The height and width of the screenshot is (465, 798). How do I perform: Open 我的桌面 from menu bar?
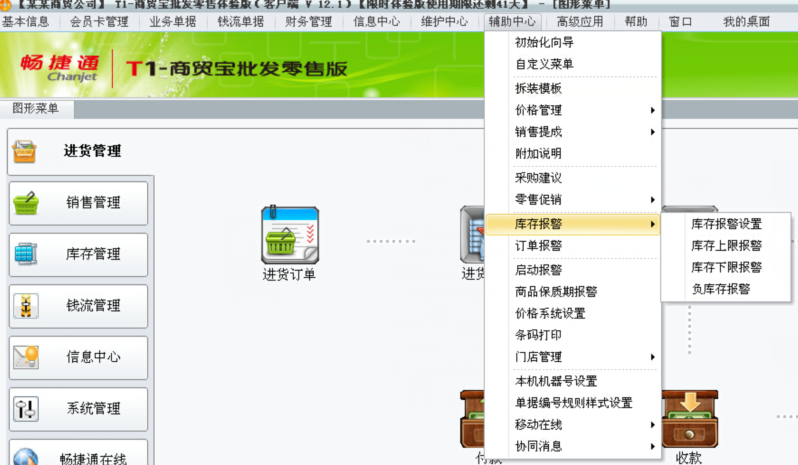pos(747,22)
